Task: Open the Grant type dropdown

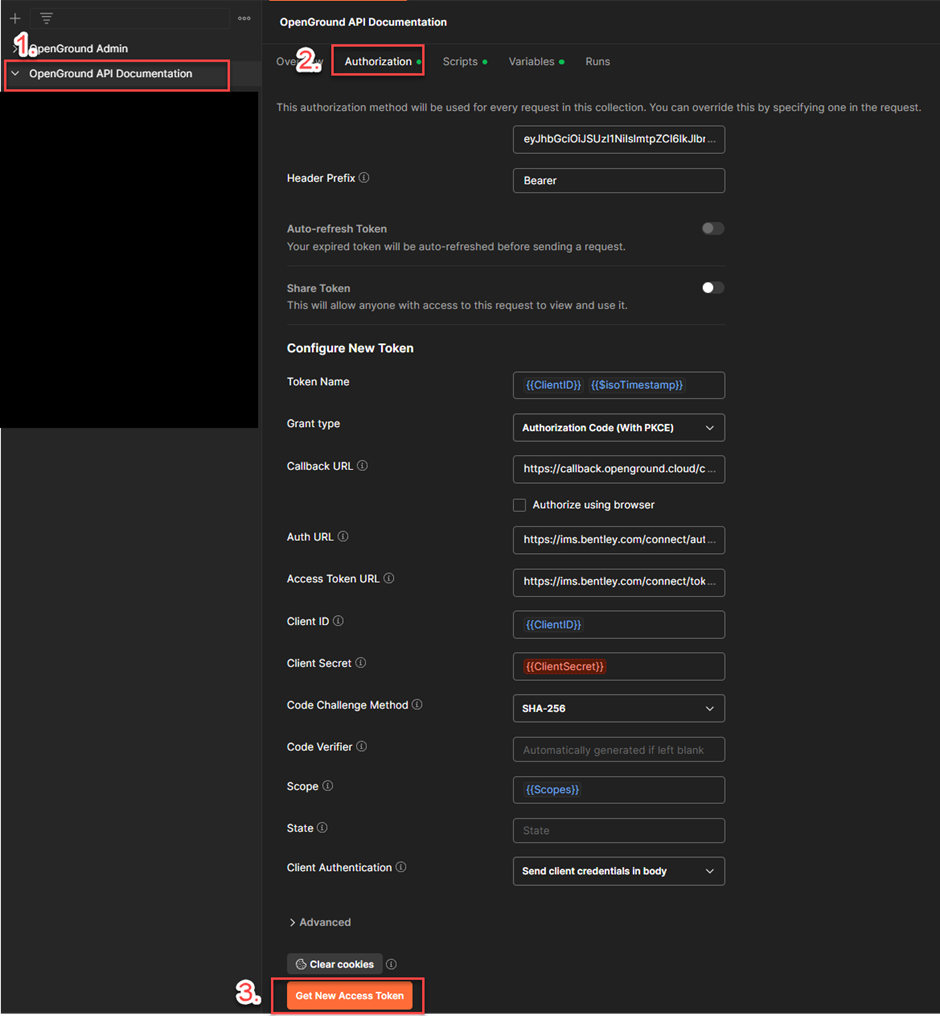Action: point(619,428)
